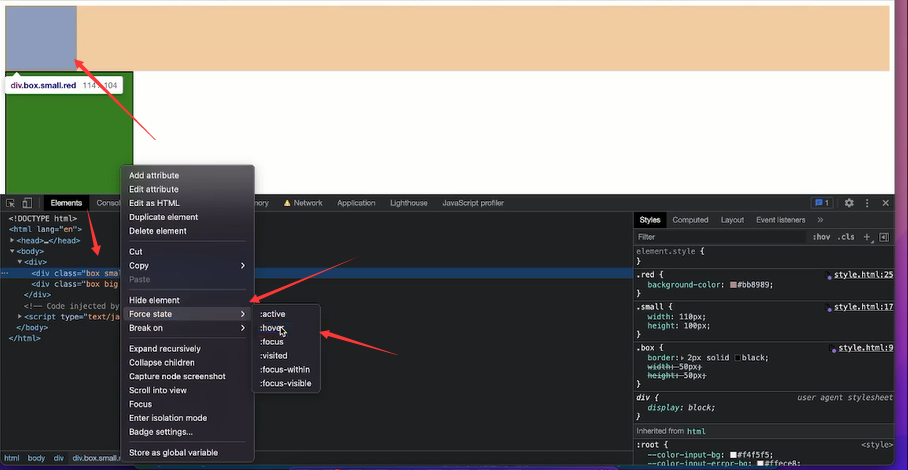Select Collapse children menu item
The image size is (908, 470).
click(187, 363)
